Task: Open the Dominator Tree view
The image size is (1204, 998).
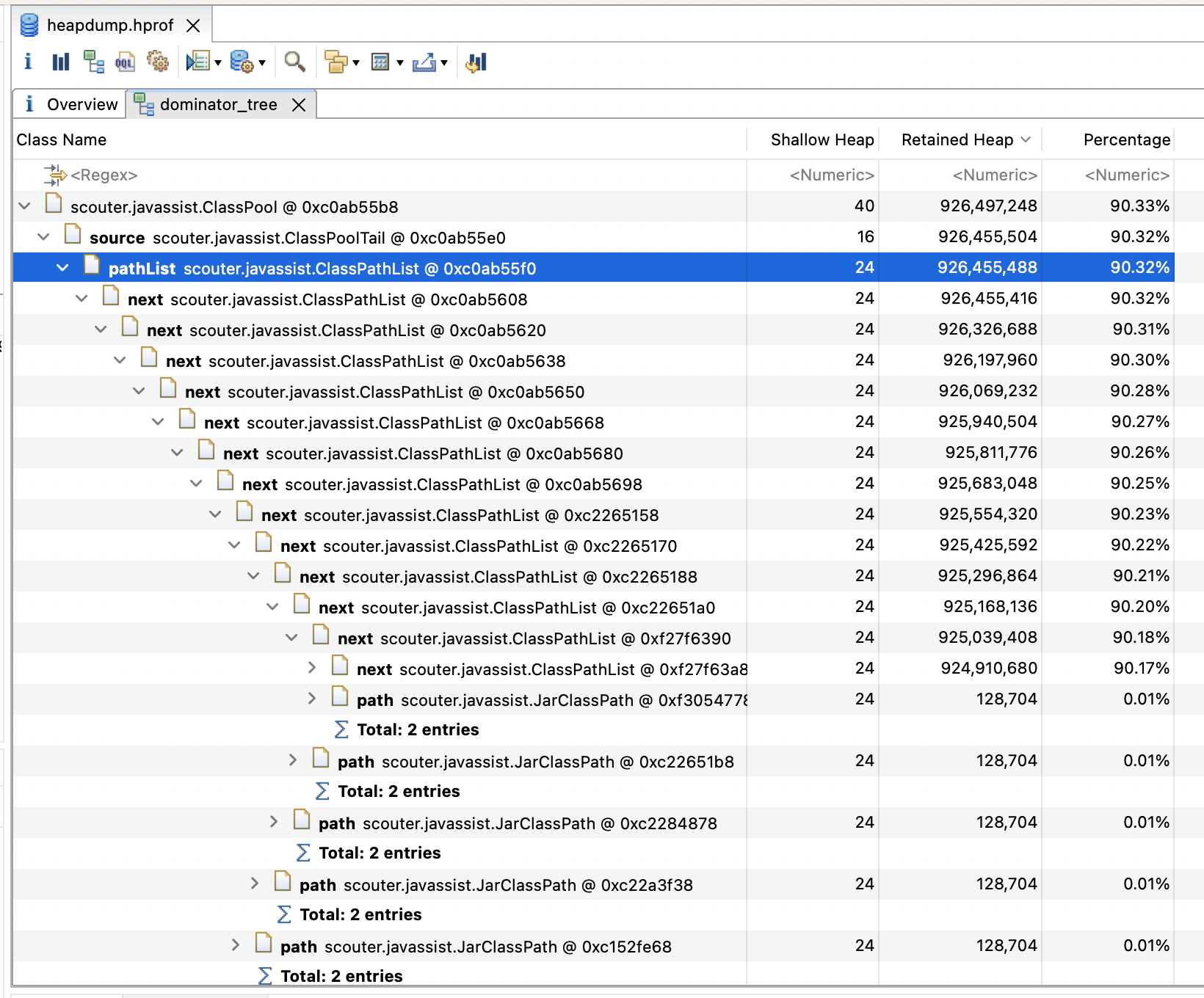Action: click(93, 62)
